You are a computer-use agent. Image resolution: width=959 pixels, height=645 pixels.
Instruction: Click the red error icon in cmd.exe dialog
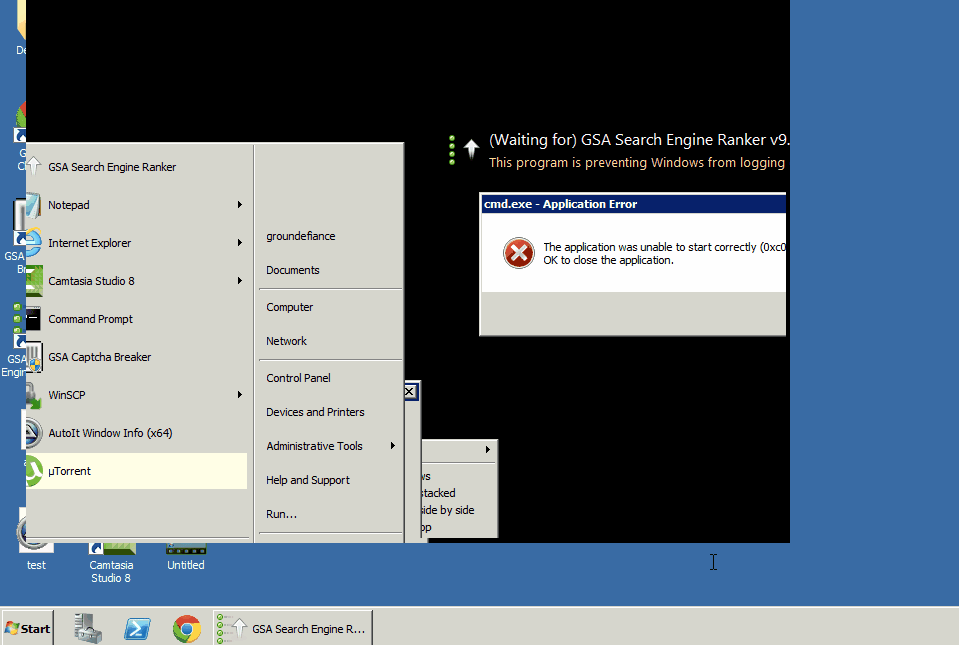(519, 253)
